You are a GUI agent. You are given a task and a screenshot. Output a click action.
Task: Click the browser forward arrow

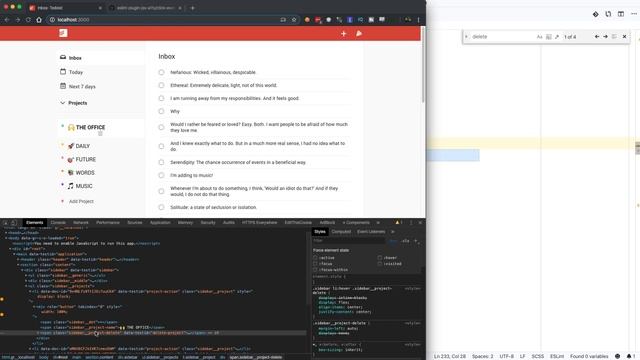[x=18, y=20]
